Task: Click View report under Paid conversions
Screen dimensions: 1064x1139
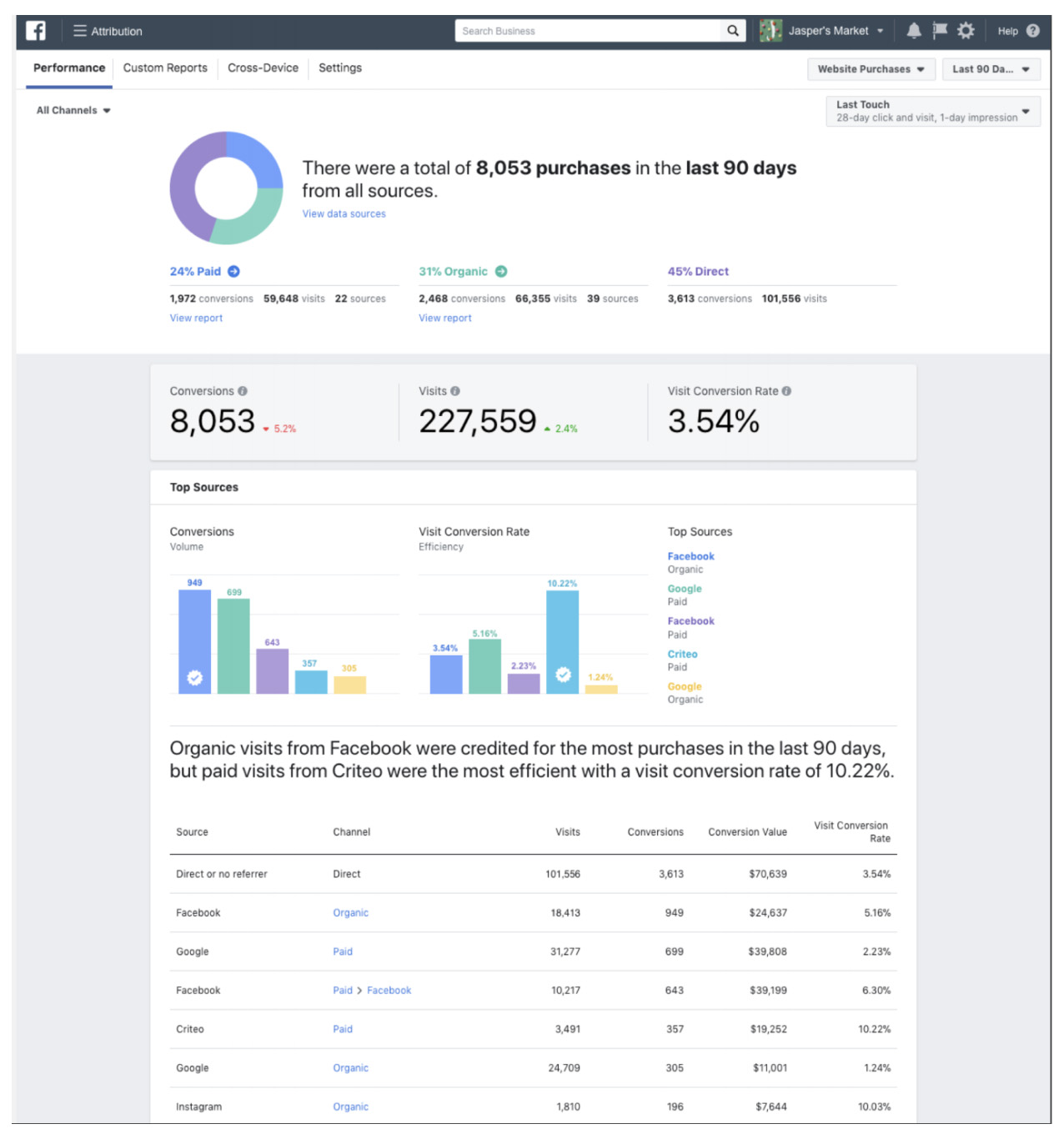Action: tap(196, 318)
